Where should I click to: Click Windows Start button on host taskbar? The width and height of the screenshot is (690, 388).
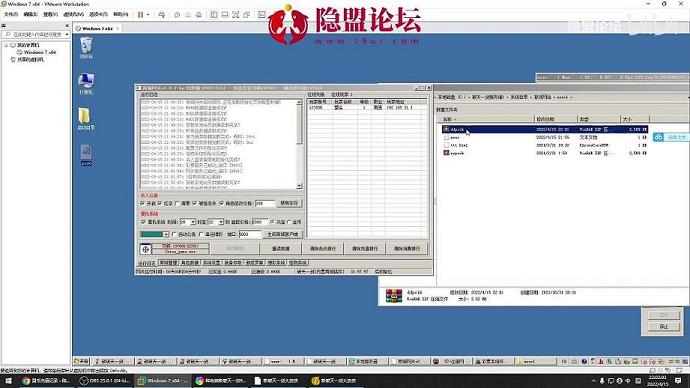pos(8,381)
